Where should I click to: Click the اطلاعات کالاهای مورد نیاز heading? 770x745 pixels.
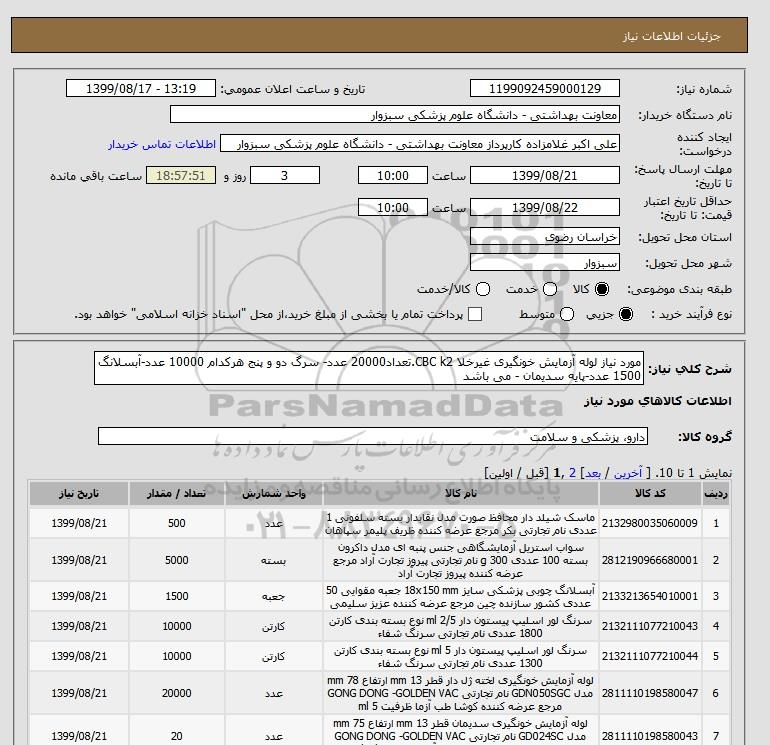[x=658, y=401]
